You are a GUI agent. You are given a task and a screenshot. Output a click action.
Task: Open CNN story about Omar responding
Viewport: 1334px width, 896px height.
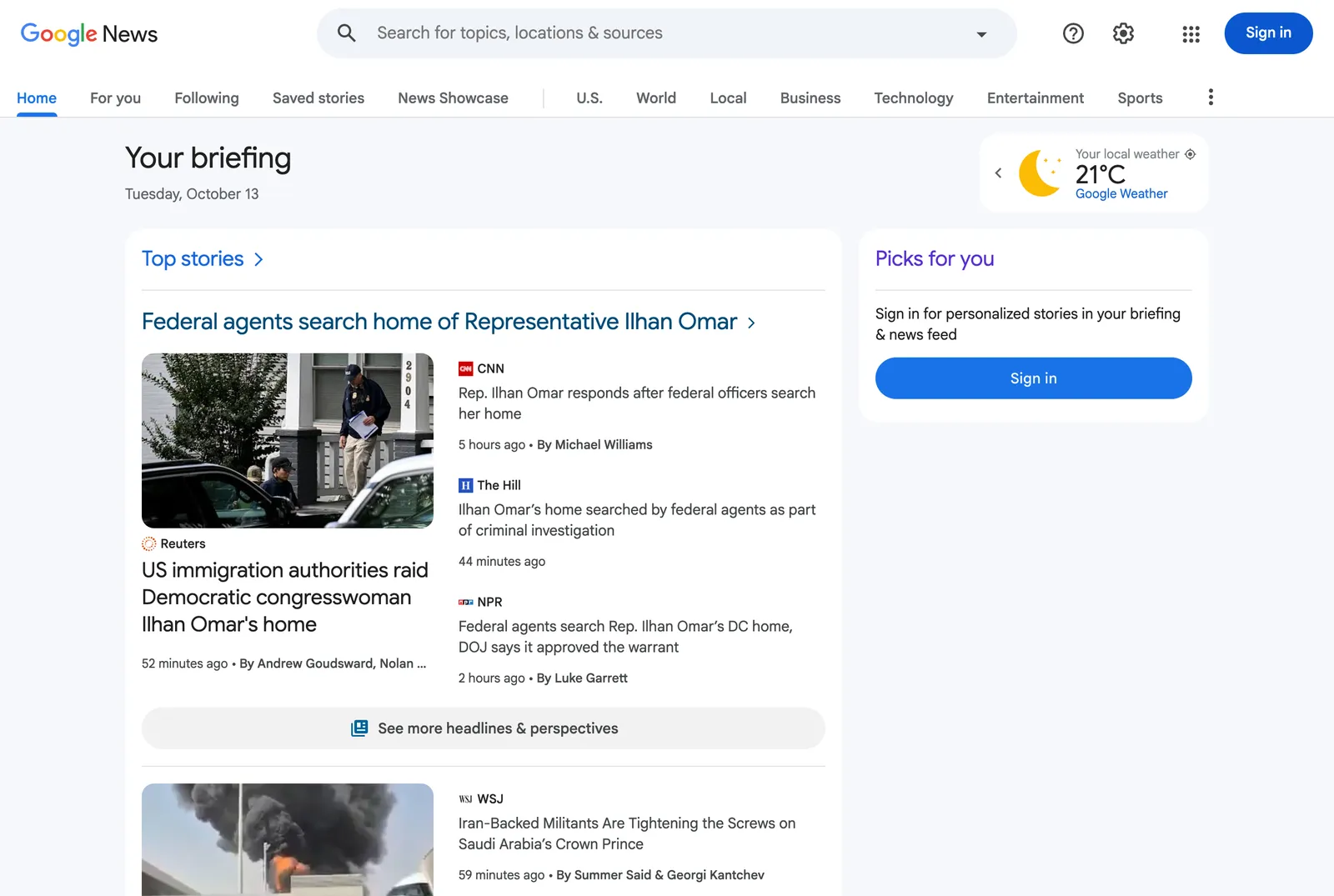pyautogui.click(x=637, y=403)
